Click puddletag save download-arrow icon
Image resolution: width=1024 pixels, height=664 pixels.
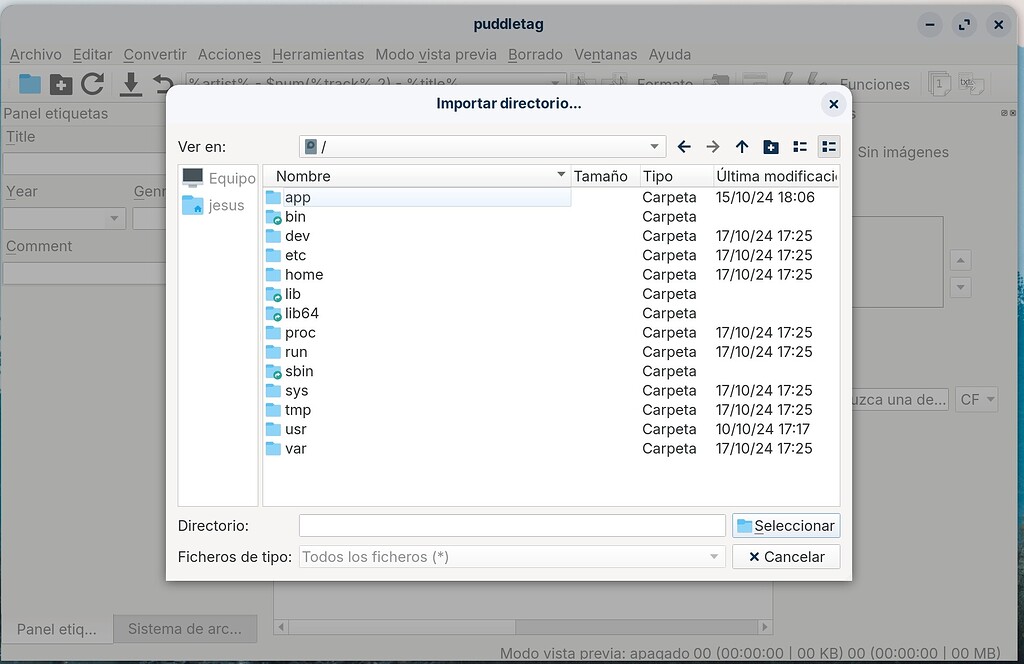point(131,85)
